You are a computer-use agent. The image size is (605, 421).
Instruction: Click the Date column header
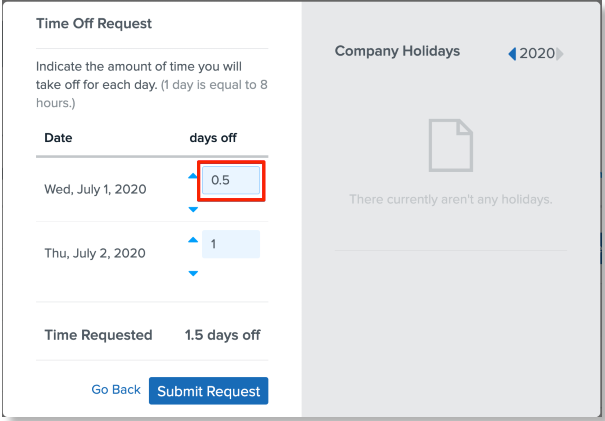click(x=58, y=137)
